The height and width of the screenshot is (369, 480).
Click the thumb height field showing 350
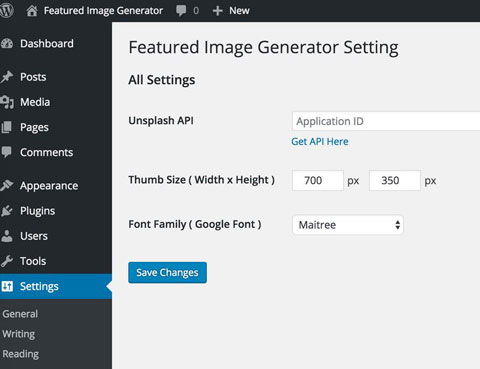click(395, 180)
